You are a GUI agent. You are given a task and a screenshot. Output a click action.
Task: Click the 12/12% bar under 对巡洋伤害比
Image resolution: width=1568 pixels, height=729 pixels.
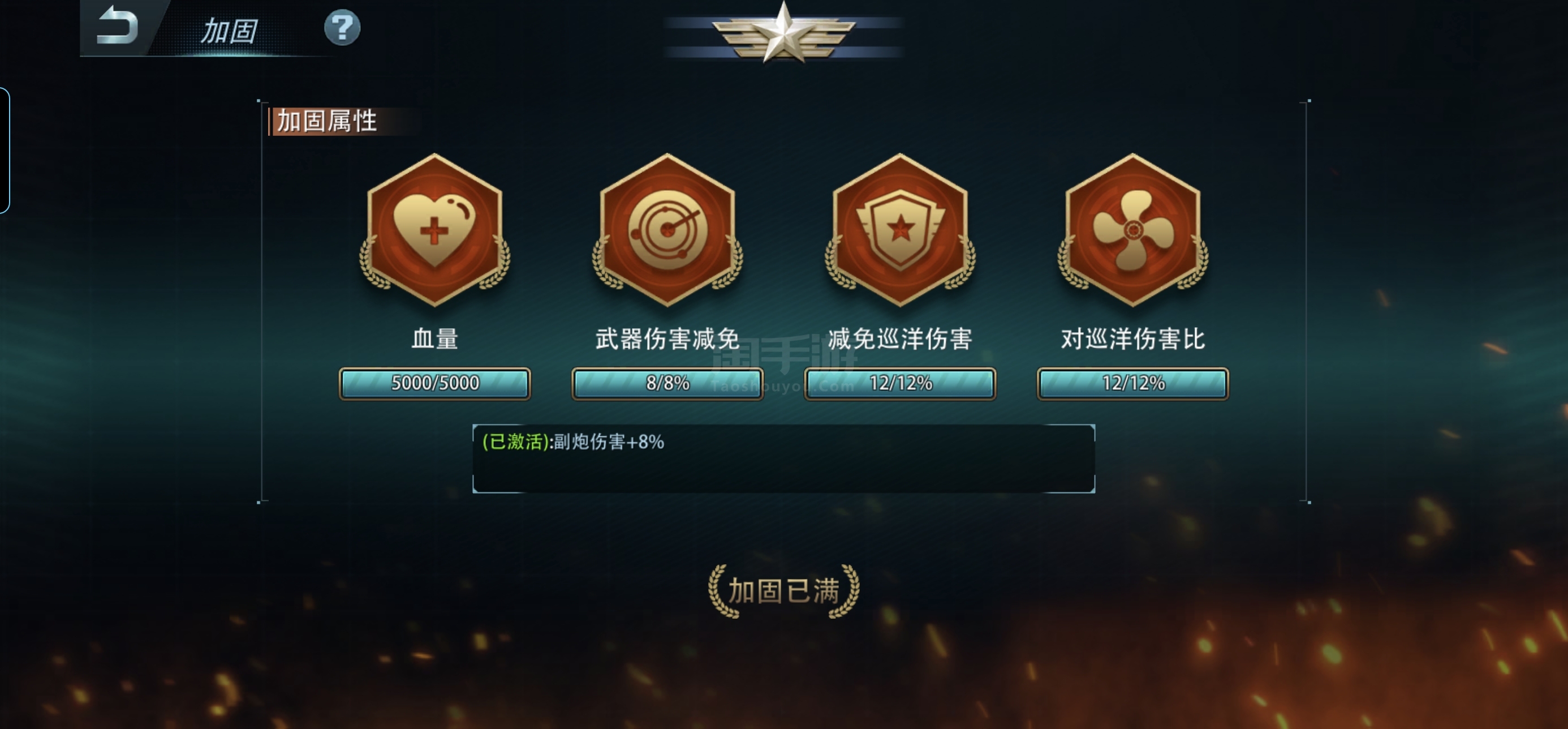click(1133, 383)
